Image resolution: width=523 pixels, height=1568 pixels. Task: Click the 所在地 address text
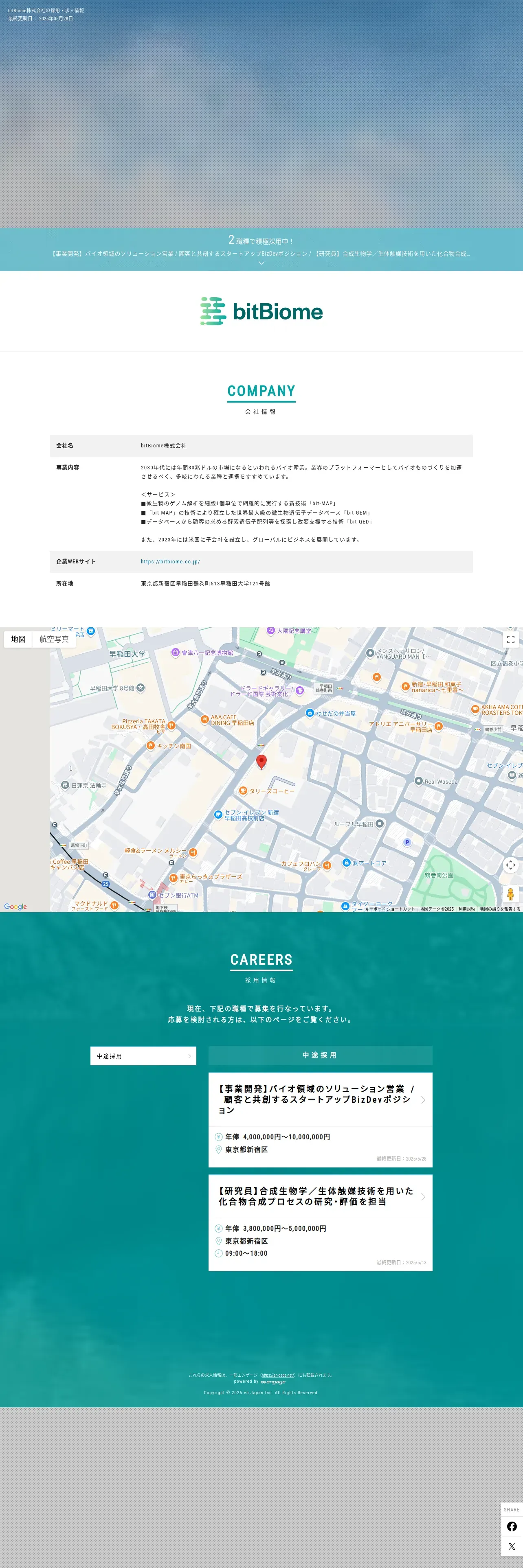click(x=206, y=584)
